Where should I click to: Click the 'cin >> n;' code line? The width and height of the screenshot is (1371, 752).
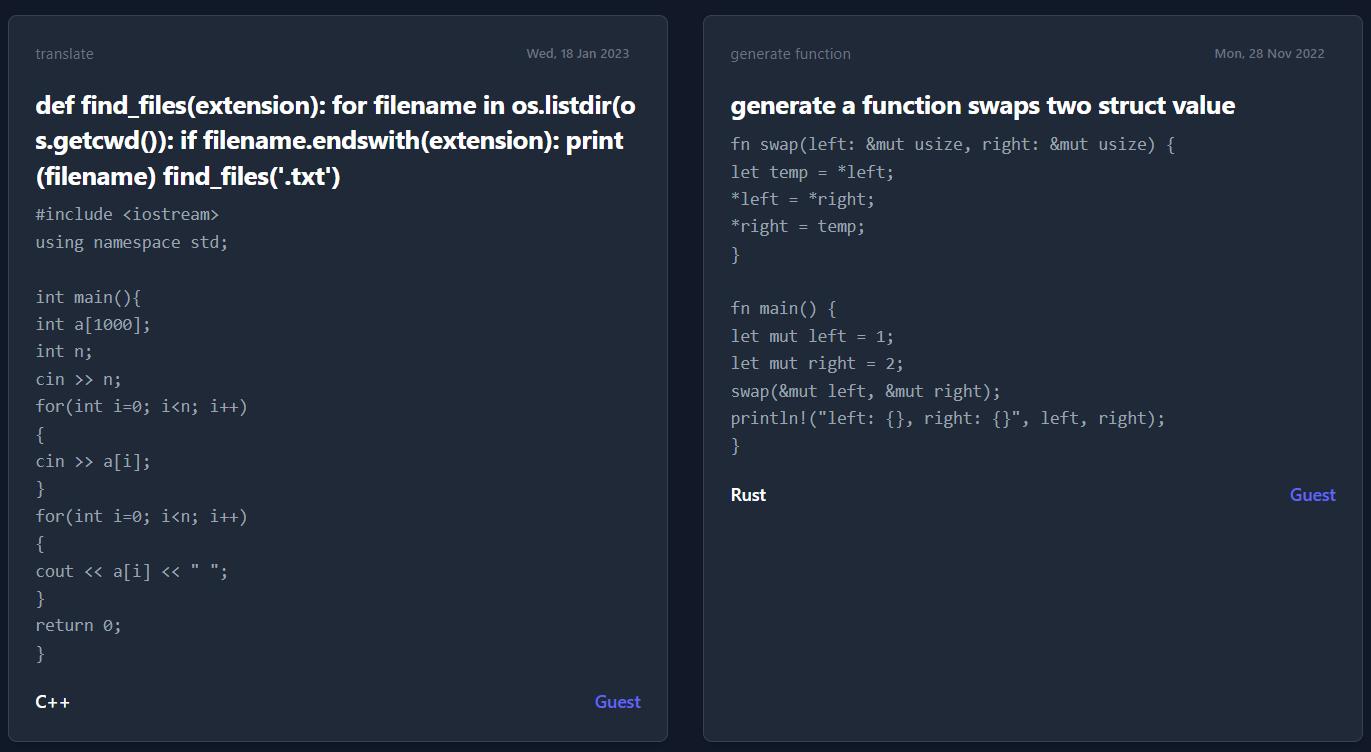point(78,379)
